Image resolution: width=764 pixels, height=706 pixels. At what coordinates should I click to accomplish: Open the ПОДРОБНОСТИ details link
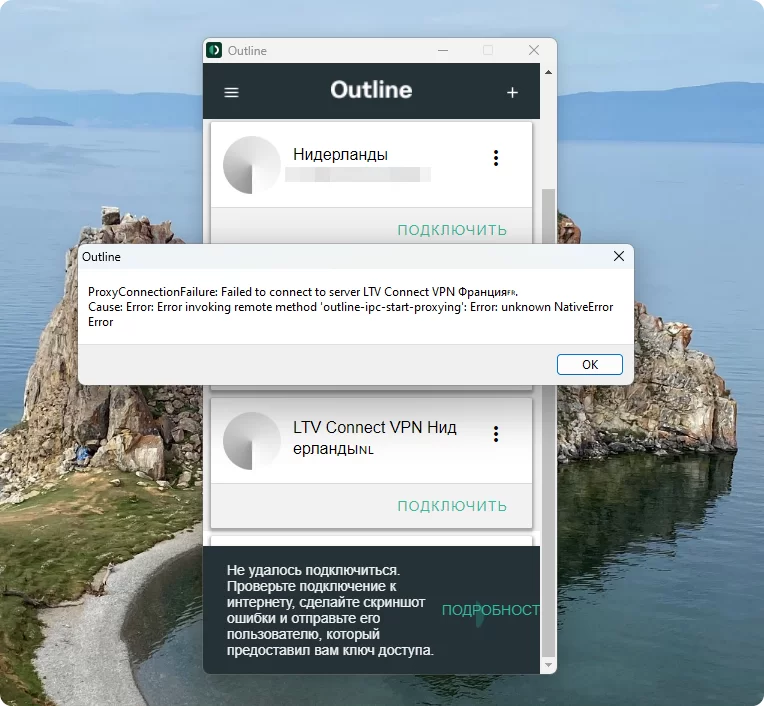point(490,610)
